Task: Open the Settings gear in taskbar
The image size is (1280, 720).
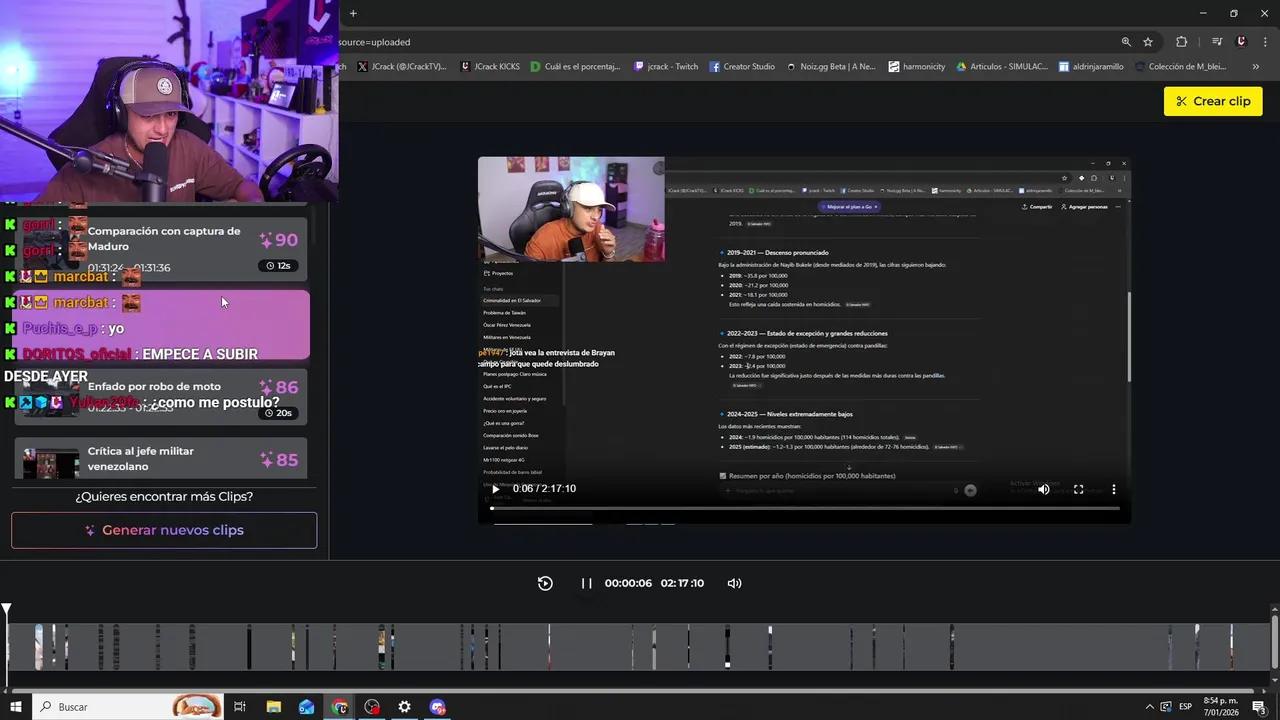Action: pyautogui.click(x=404, y=707)
